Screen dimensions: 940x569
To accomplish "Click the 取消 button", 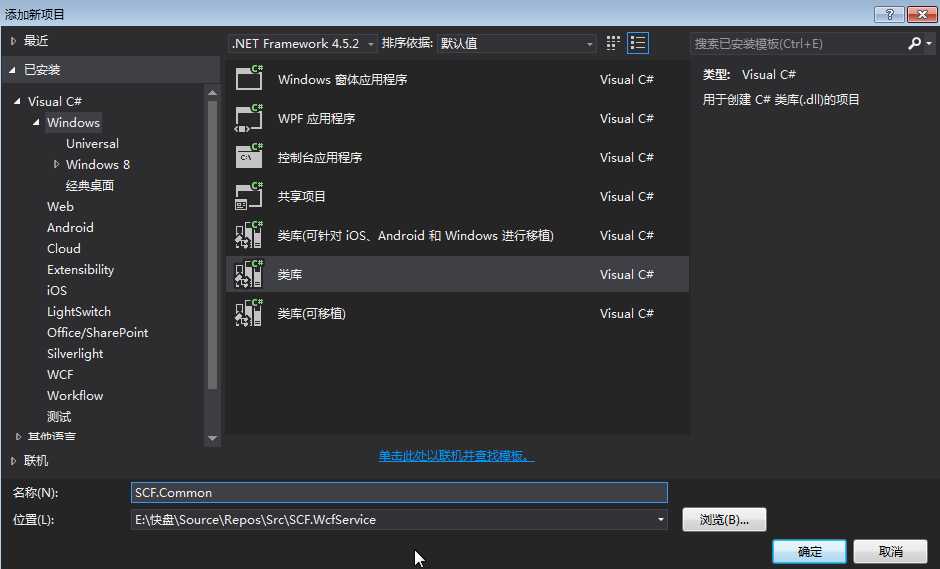I will pos(890,551).
